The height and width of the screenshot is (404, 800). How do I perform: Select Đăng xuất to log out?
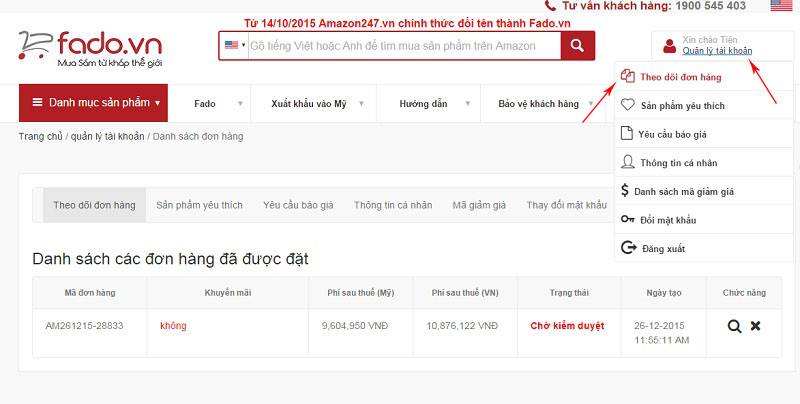(x=676, y=248)
